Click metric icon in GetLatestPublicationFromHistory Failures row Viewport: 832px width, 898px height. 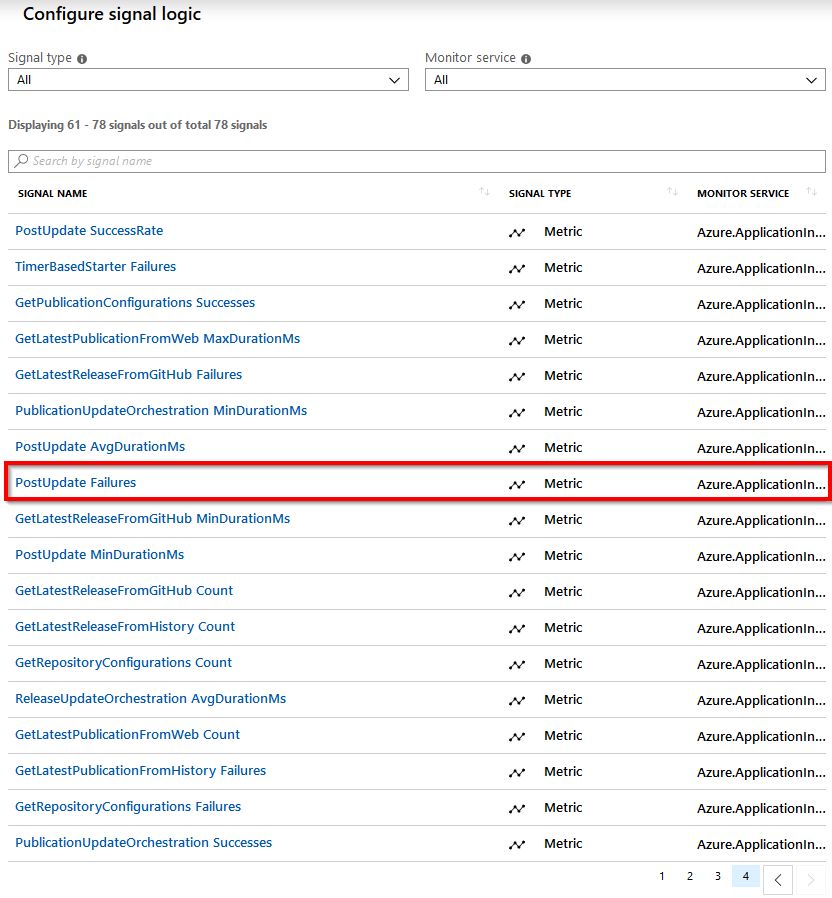tap(517, 773)
